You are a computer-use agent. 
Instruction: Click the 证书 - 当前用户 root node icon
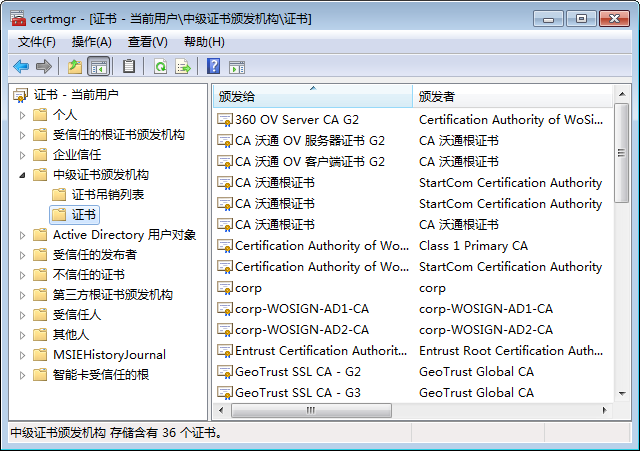[20, 95]
